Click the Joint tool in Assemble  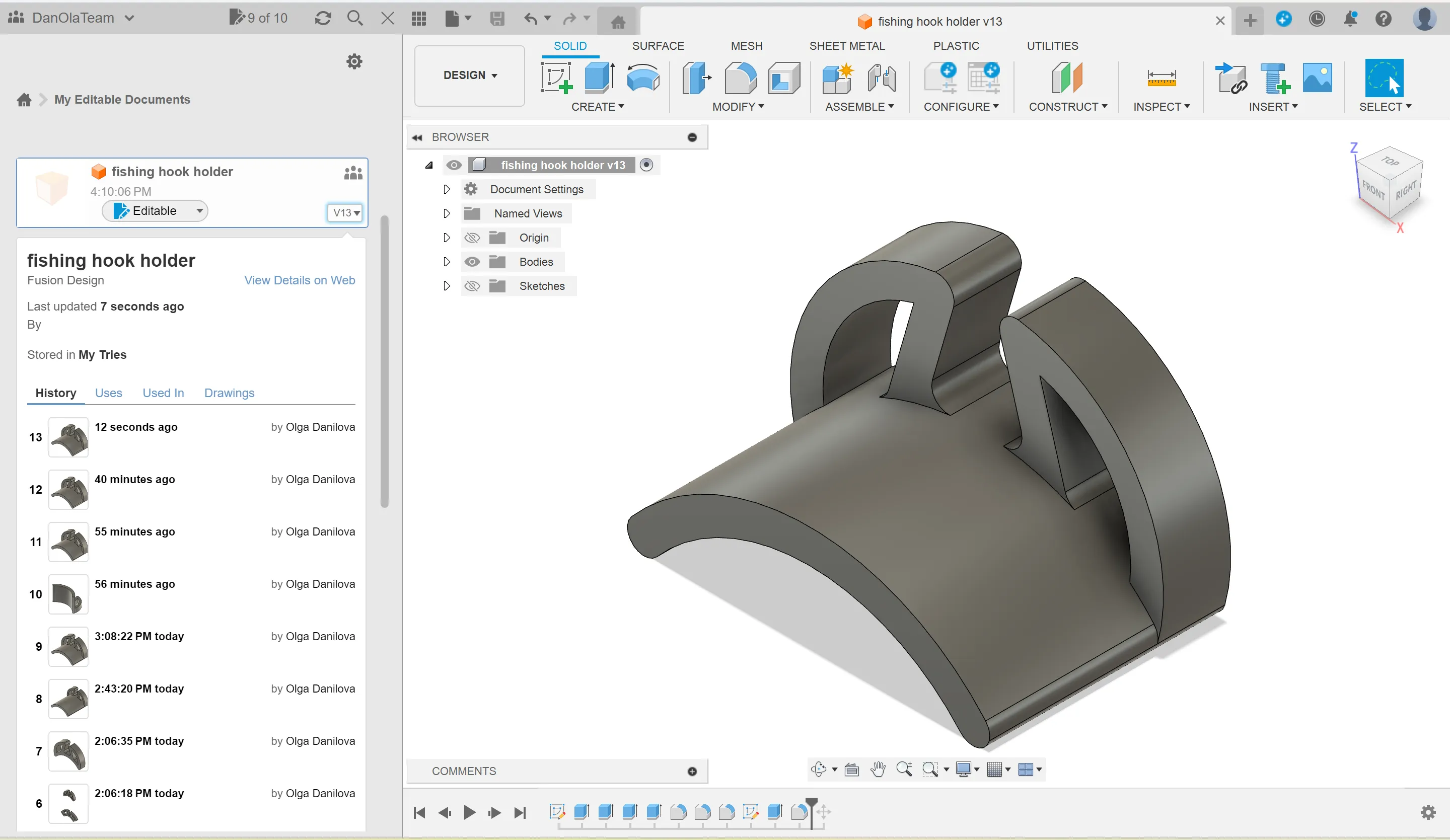click(881, 78)
